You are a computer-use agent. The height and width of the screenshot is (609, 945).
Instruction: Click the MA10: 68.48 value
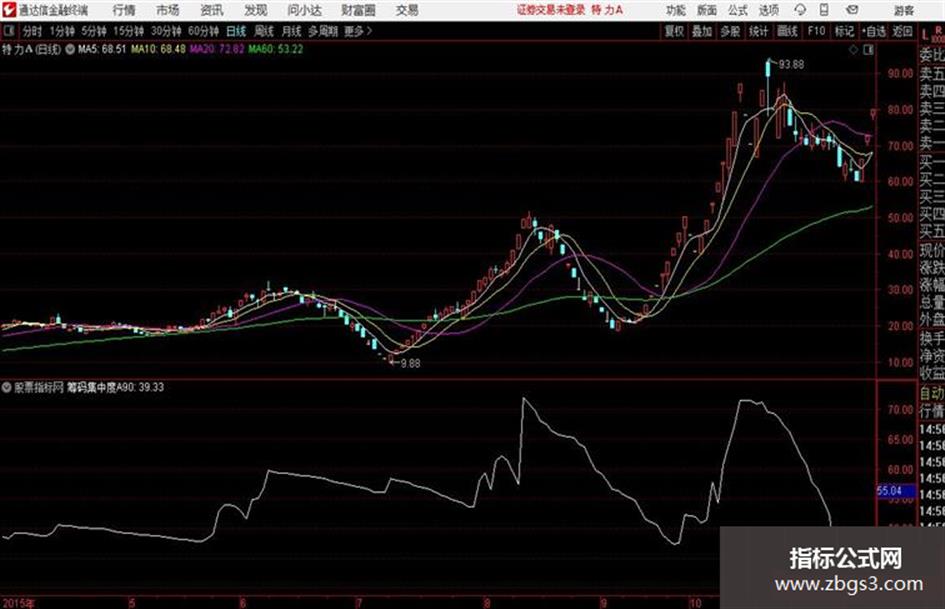pos(158,49)
